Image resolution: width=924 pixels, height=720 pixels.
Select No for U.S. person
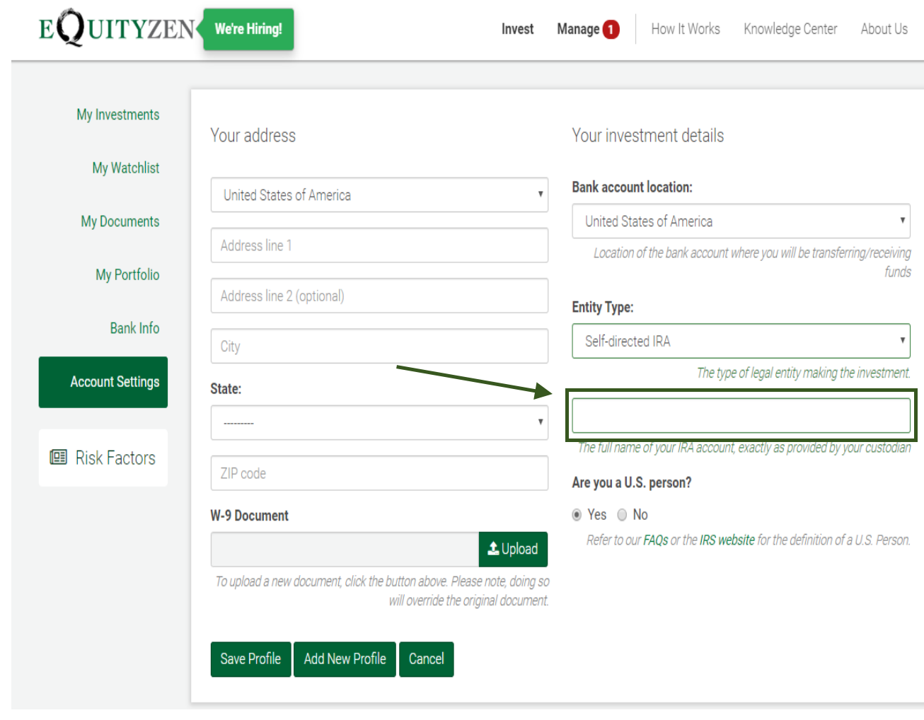[622, 515]
